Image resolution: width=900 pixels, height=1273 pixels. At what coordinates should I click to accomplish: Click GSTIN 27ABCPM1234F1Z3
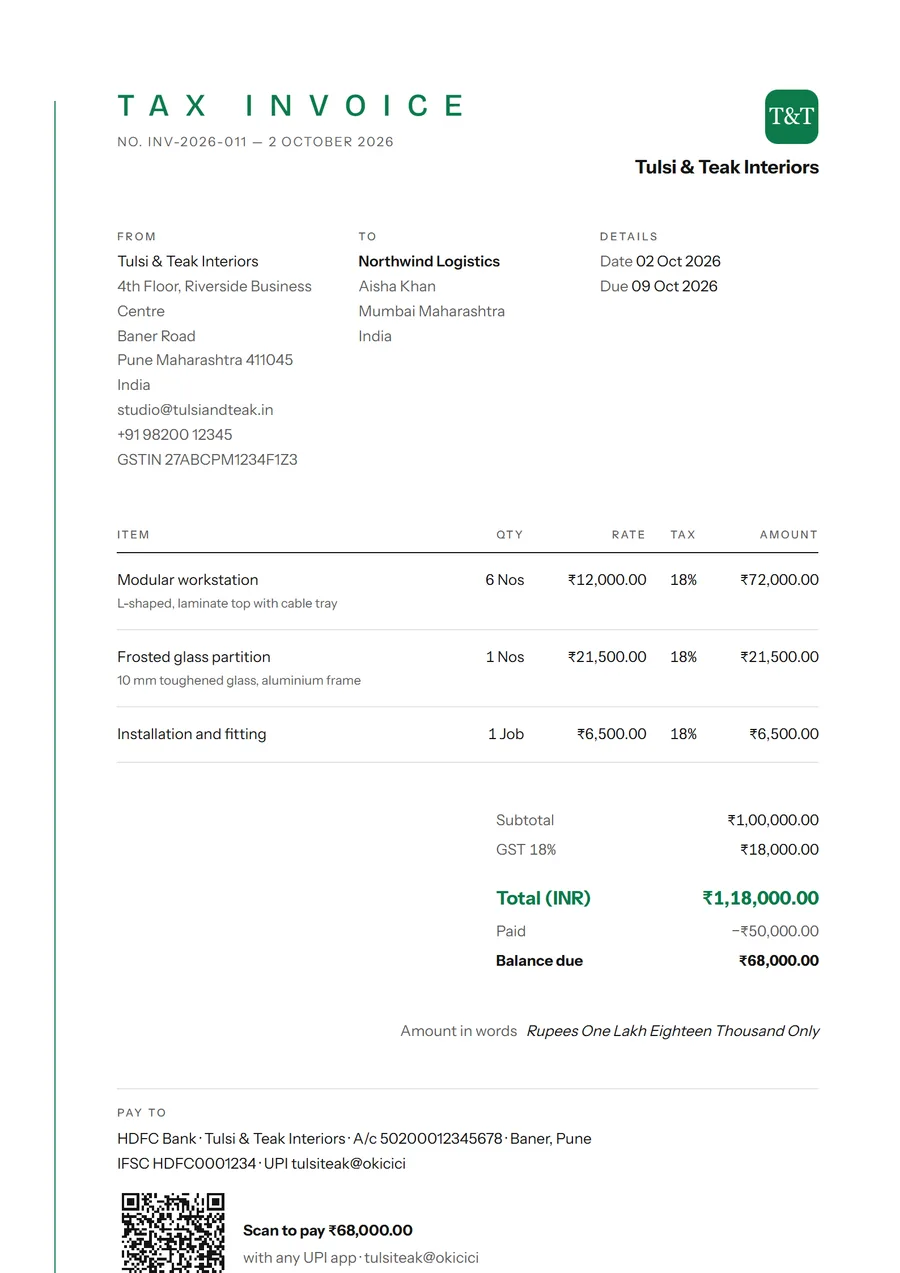207,460
